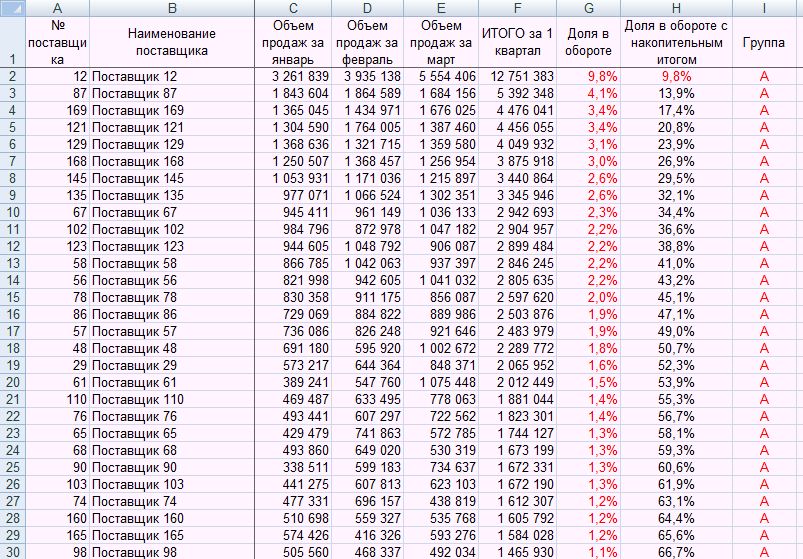Select cell 'Поставщик 76'
Viewport: 803px width, 559px height.
pyautogui.click(x=172, y=416)
